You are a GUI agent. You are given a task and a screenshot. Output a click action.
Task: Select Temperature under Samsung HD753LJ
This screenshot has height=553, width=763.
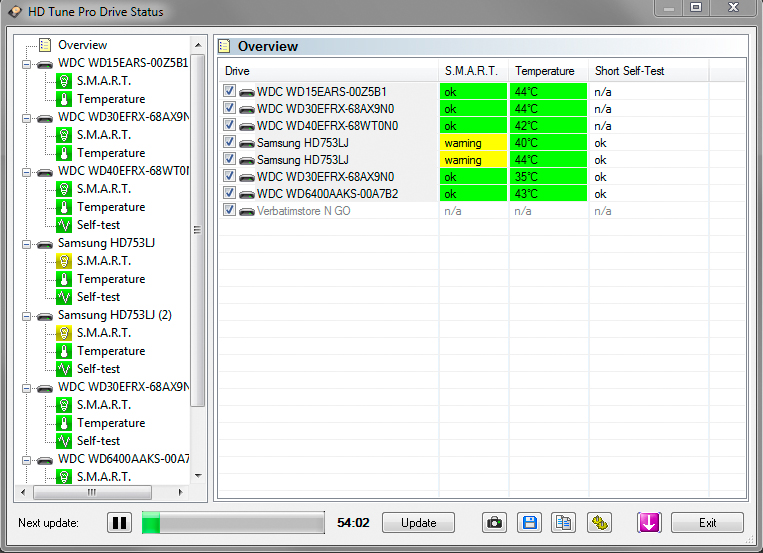(111, 279)
